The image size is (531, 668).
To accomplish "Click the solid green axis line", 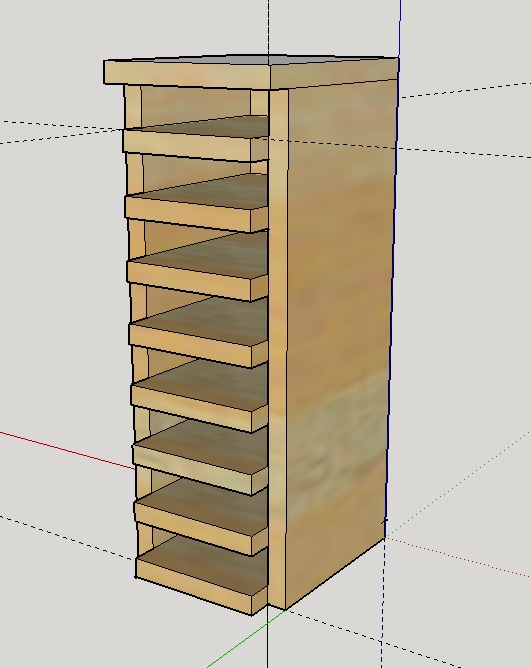I will pos(246,638).
